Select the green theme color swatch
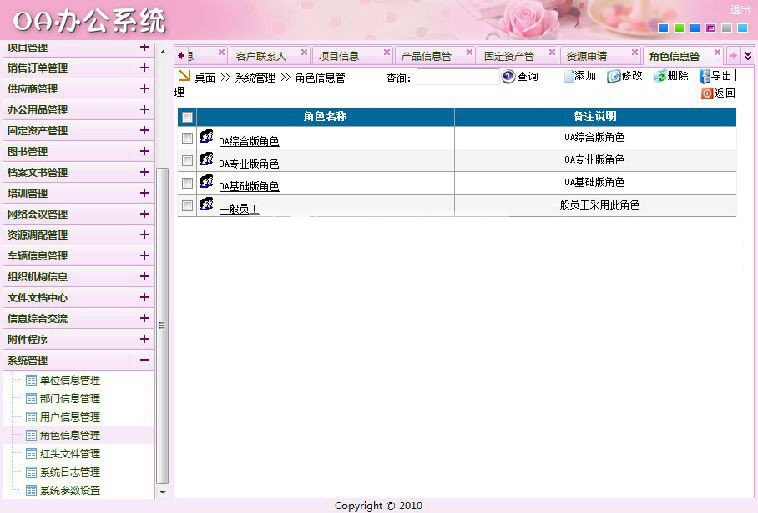 pos(679,28)
